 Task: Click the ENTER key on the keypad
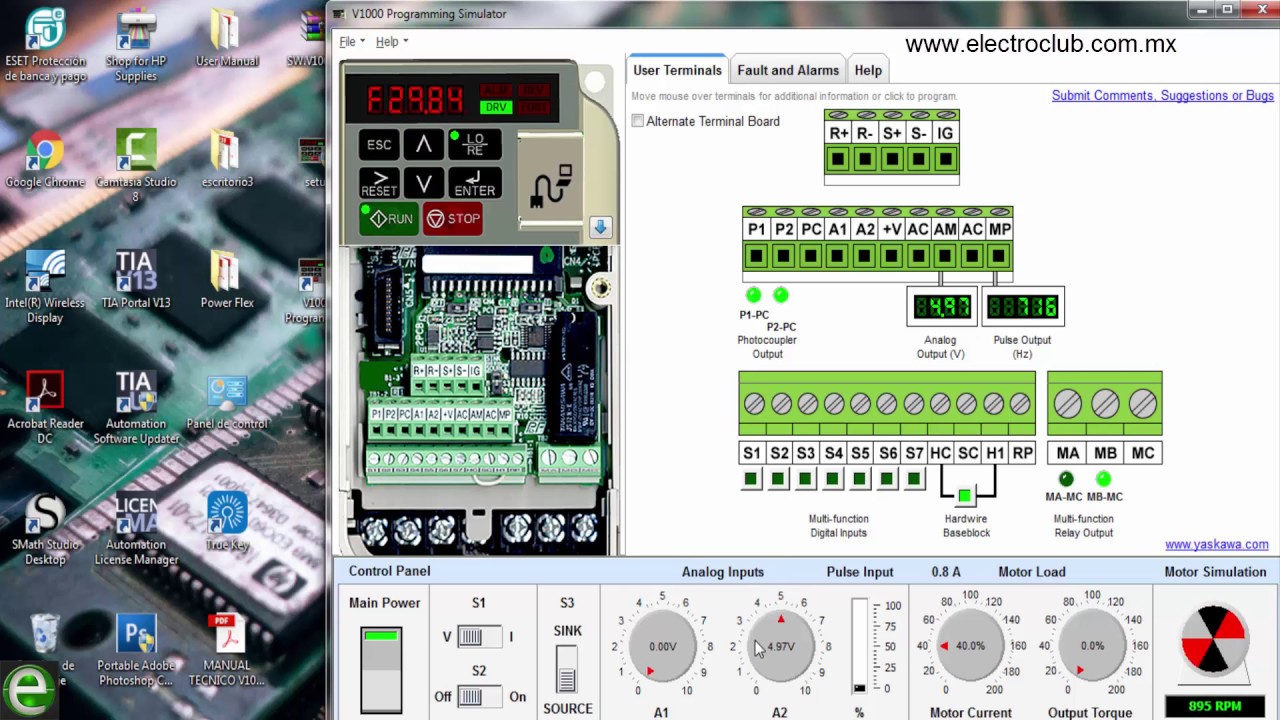(x=474, y=183)
